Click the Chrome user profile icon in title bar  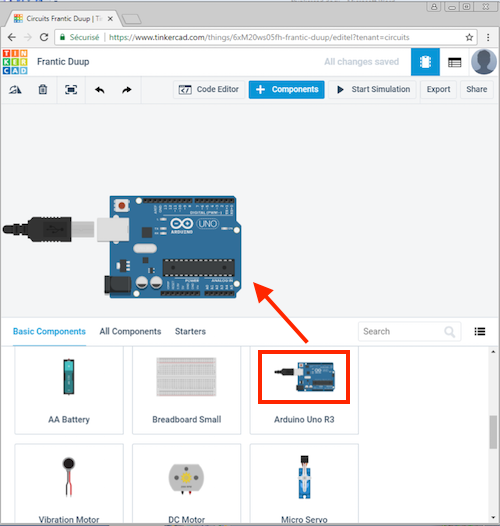pyautogui.click(x=434, y=7)
